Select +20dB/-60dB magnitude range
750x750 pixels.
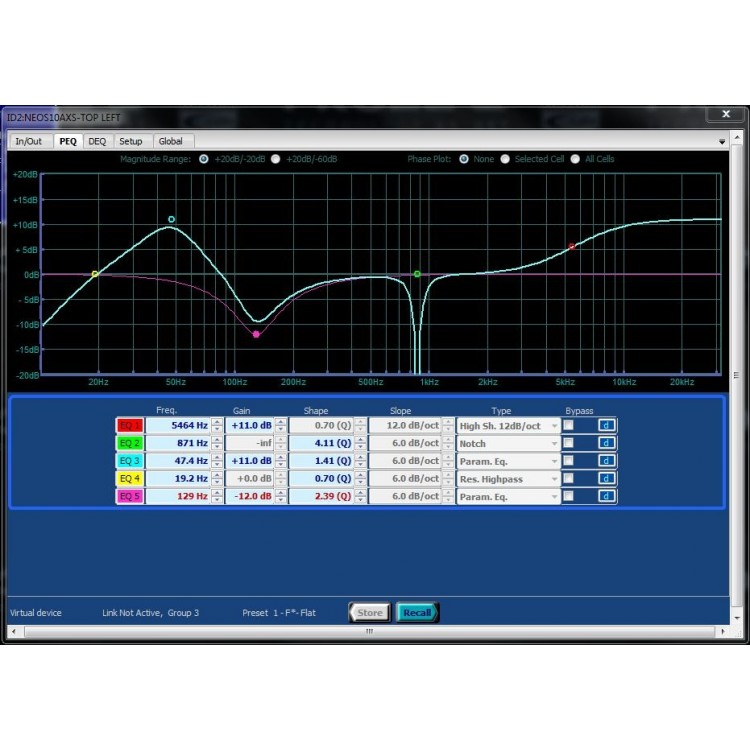(x=276, y=159)
